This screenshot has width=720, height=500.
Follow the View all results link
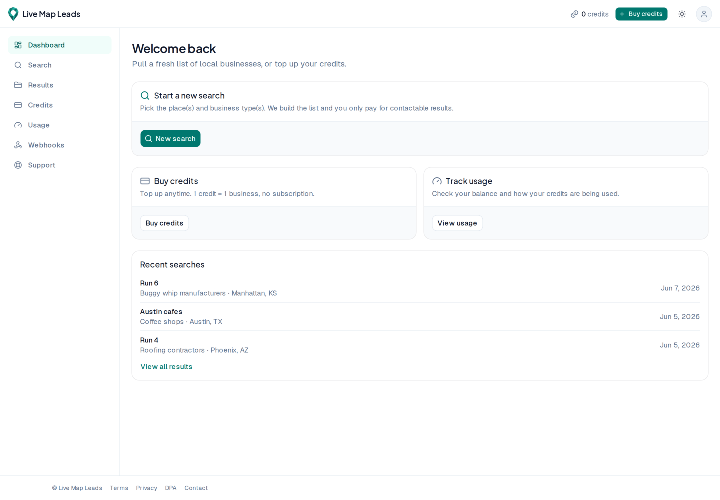166,366
